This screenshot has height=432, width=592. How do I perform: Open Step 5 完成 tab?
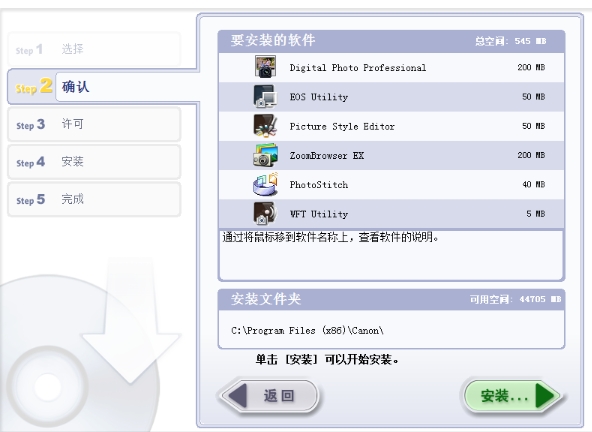pos(94,199)
